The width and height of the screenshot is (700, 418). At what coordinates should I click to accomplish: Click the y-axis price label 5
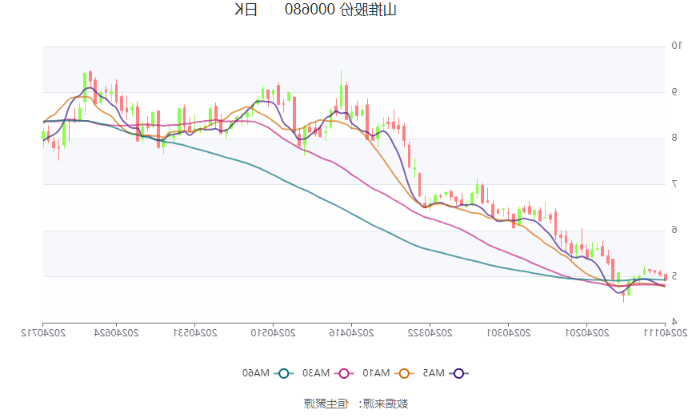tap(675, 276)
